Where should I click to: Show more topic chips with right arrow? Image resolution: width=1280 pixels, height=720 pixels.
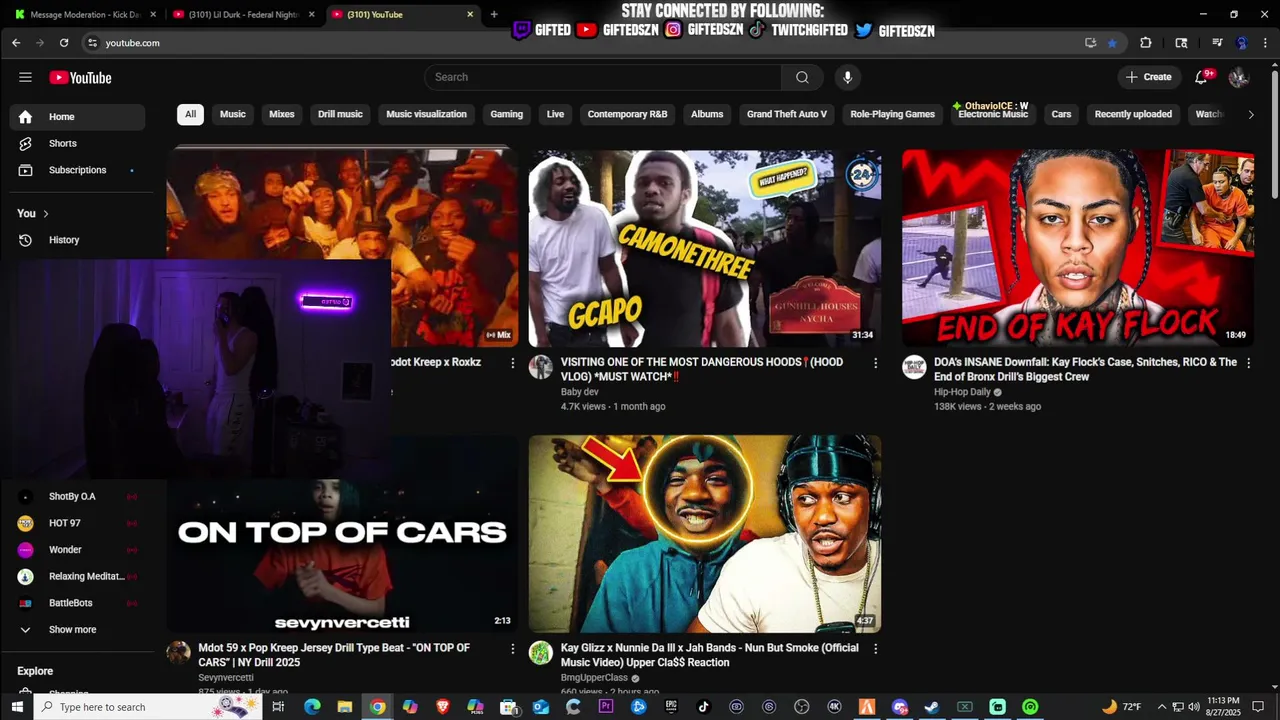coord(1250,114)
